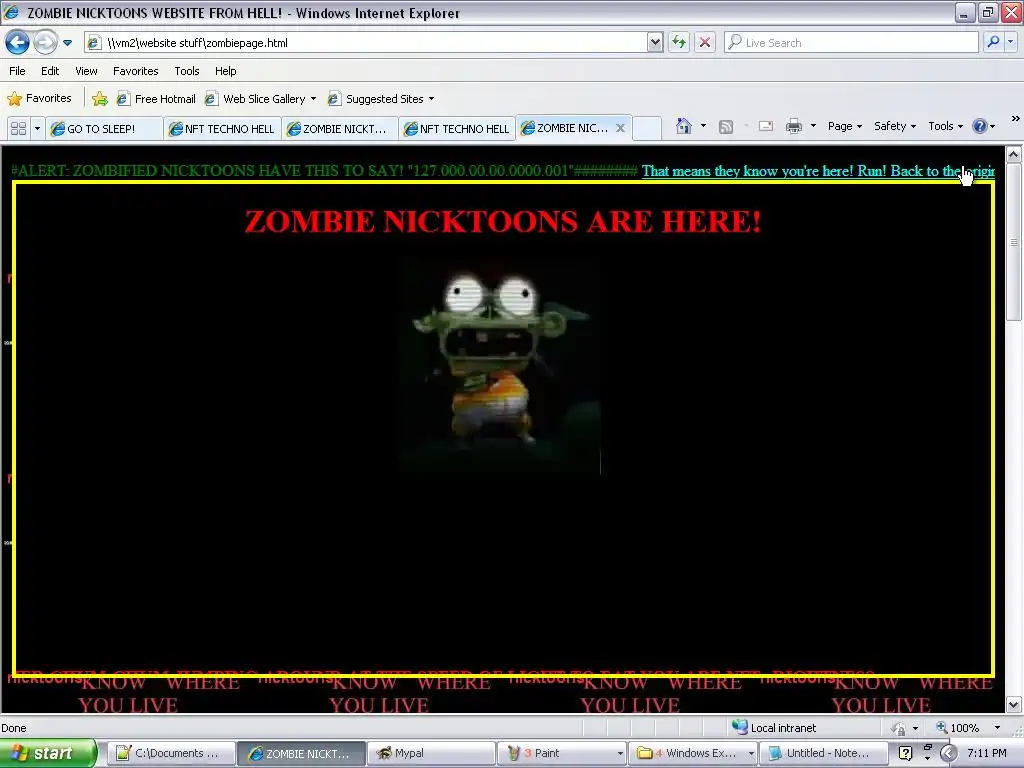Show hidden tray icons with round arrow
This screenshot has height=768, width=1024.
click(948, 754)
